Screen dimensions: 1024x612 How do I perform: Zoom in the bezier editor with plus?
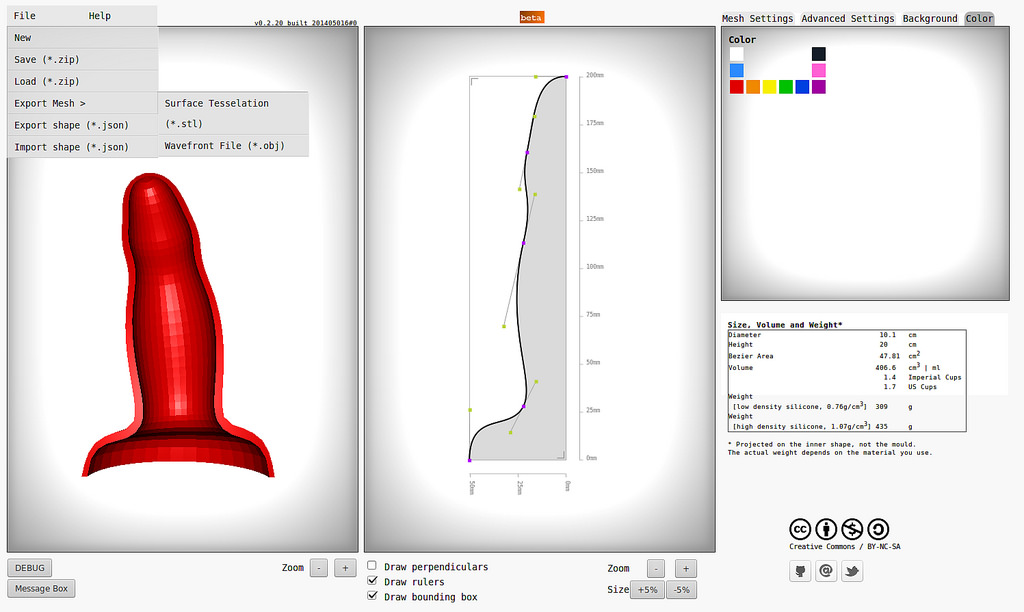point(685,568)
